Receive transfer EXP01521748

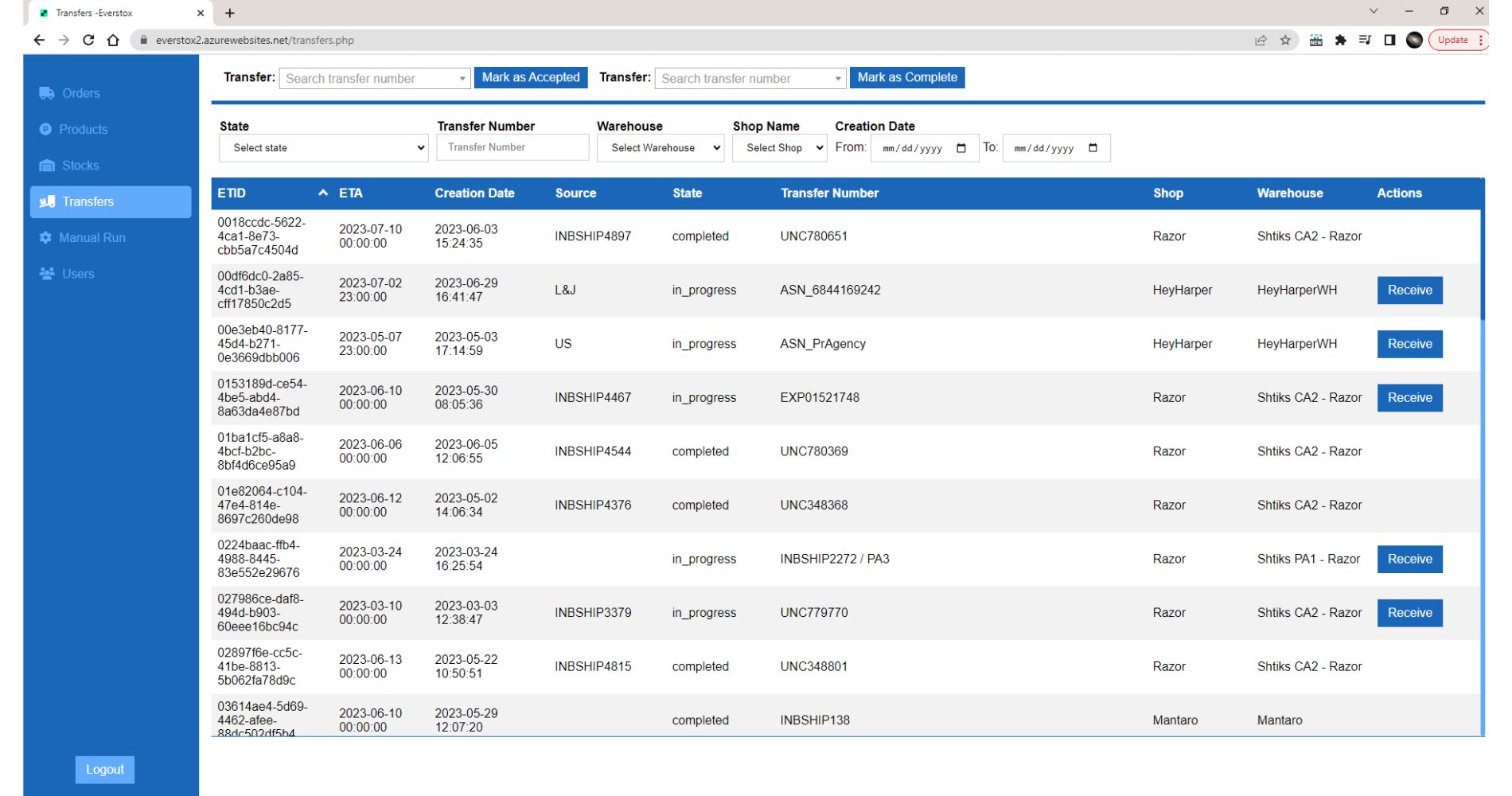[1409, 397]
